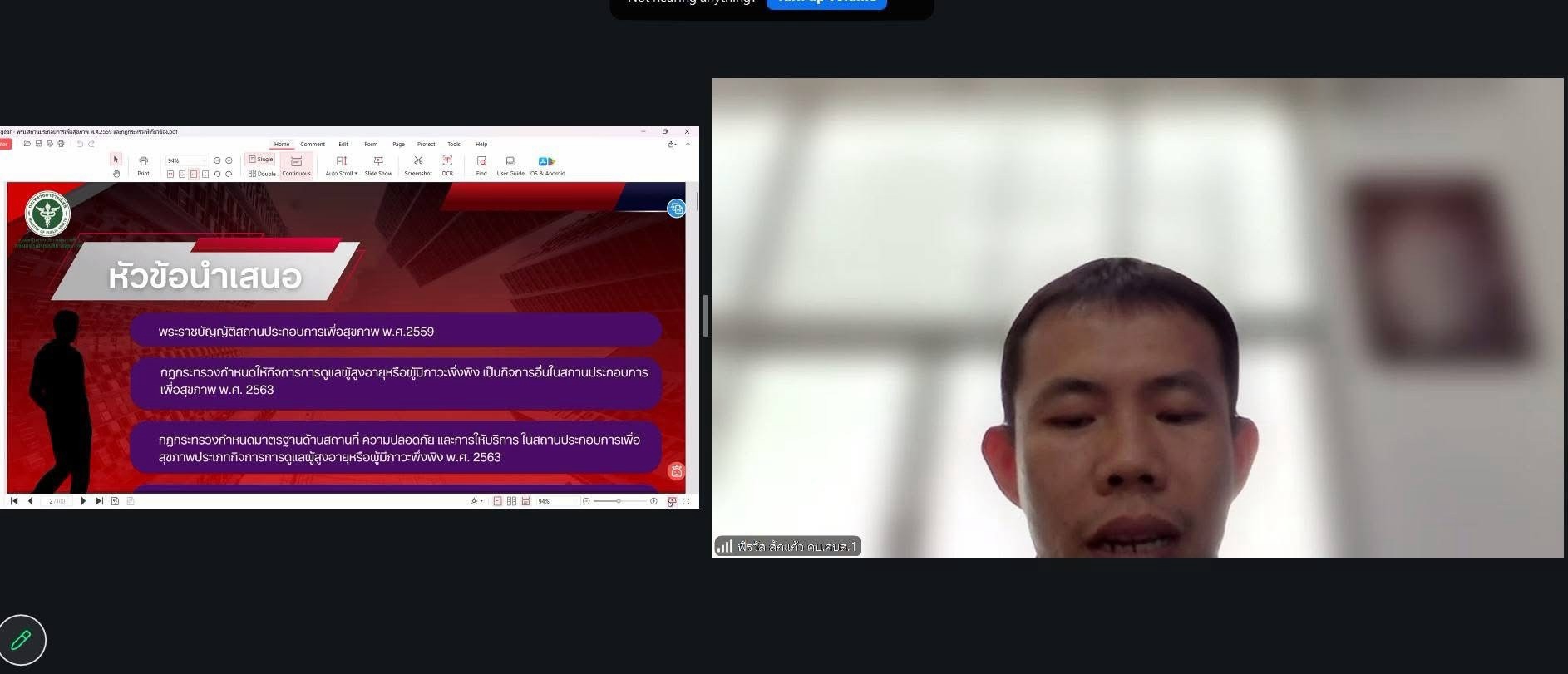
Task: Go to next page arrow
Action: (x=83, y=501)
